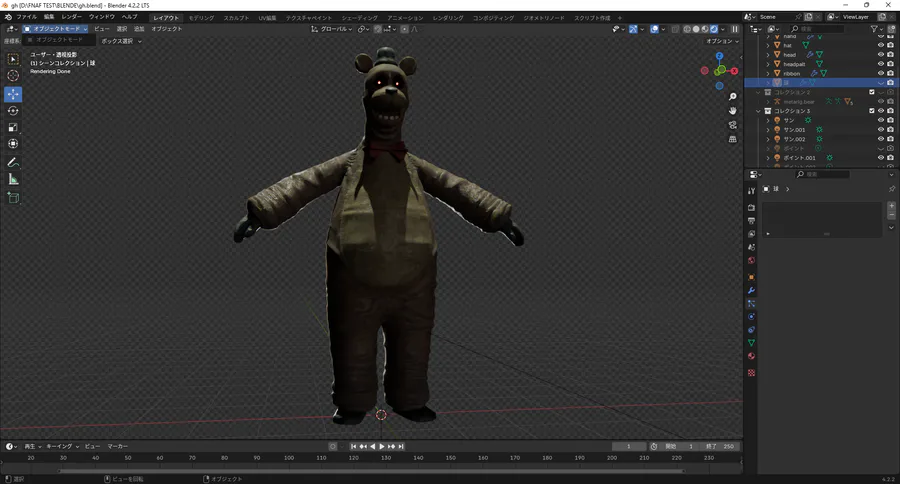900x484 pixels.
Task: Open the View Layer properties tab
Action: point(751,234)
